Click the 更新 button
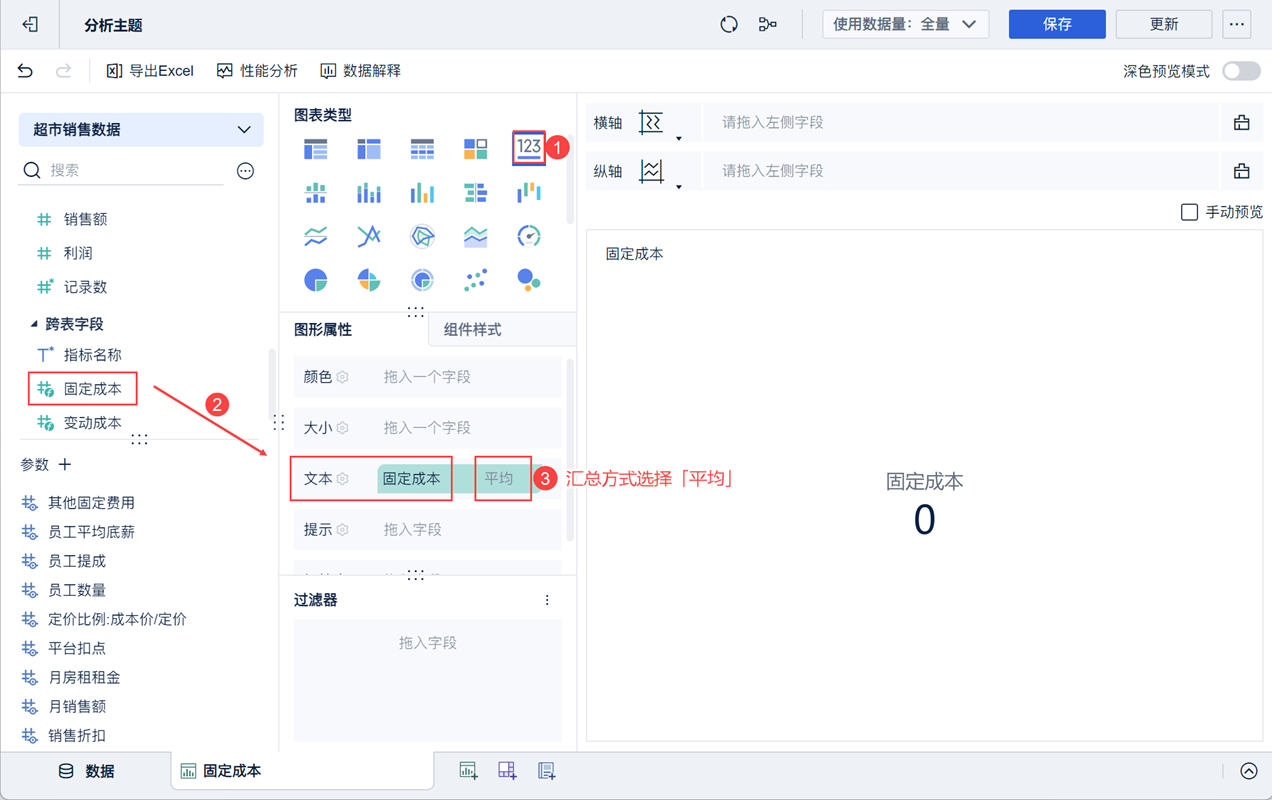Image resolution: width=1272 pixels, height=800 pixels. click(x=1164, y=25)
